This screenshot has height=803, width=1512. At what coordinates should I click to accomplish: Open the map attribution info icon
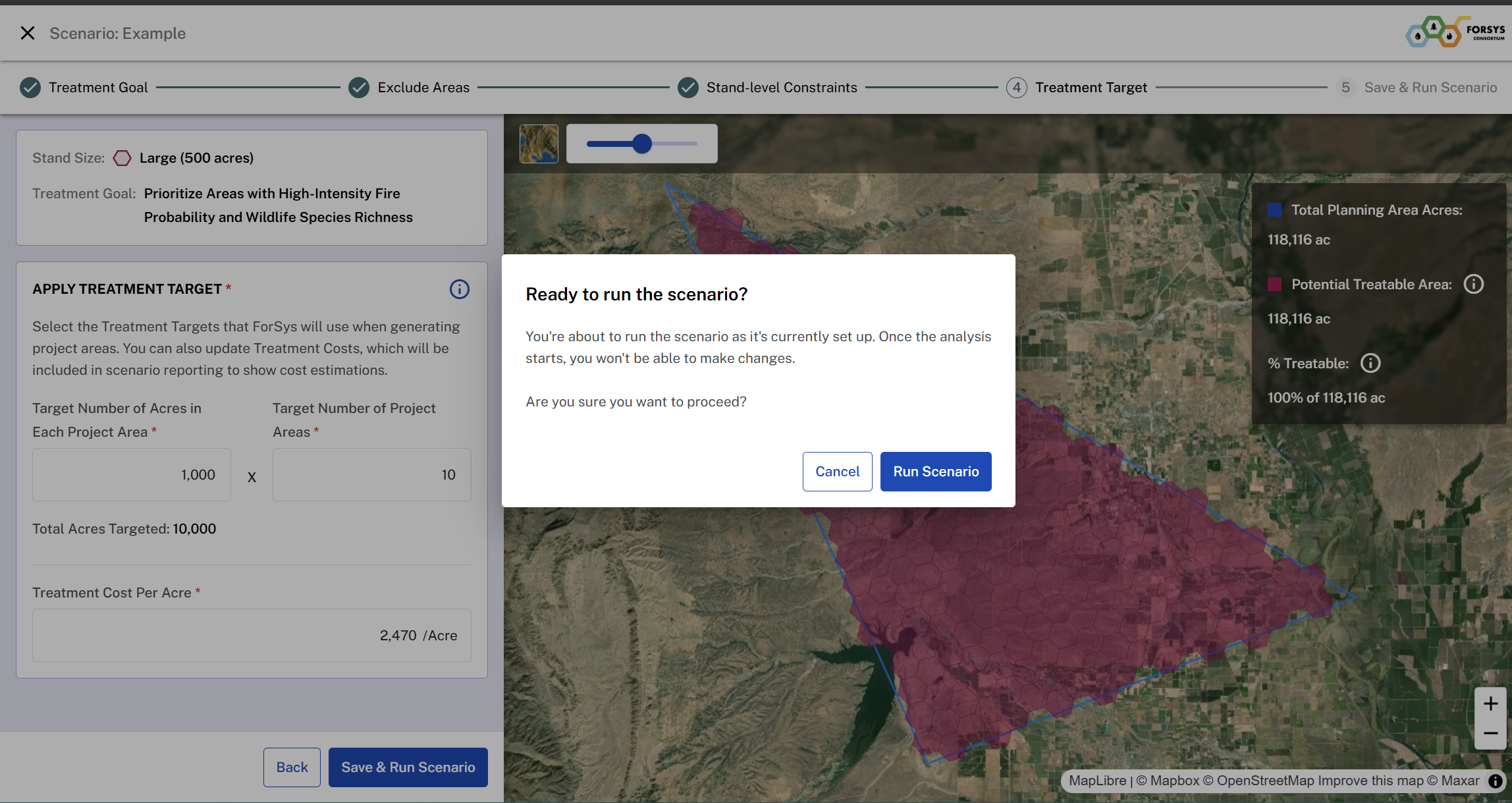(x=1496, y=781)
